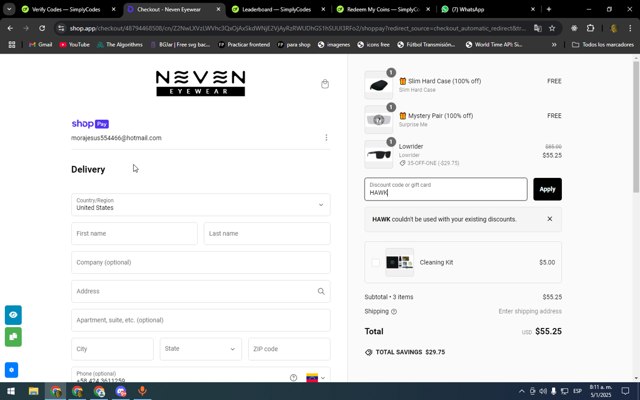Click the site info icon in address bar
The width and height of the screenshot is (640, 400).
coord(61,28)
